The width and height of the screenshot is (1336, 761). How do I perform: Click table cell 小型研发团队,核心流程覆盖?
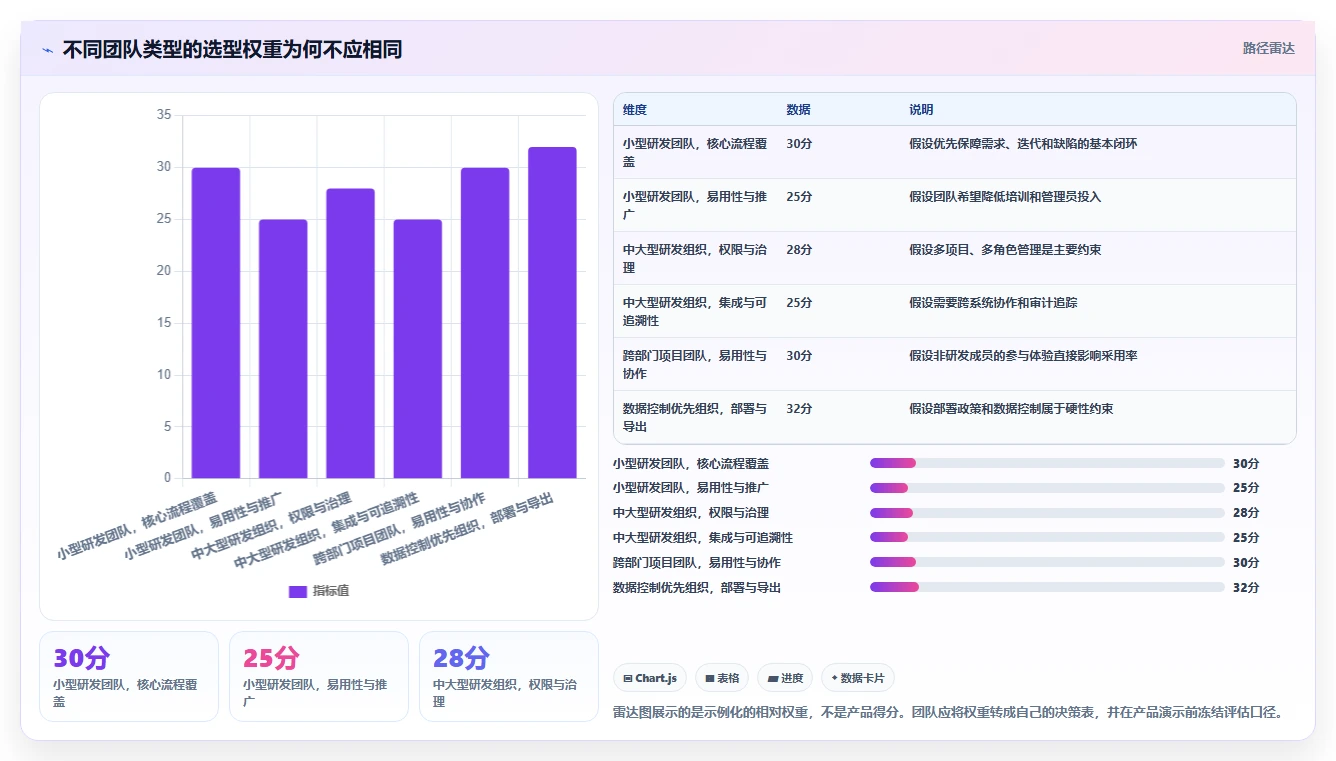pyautogui.click(x=695, y=152)
